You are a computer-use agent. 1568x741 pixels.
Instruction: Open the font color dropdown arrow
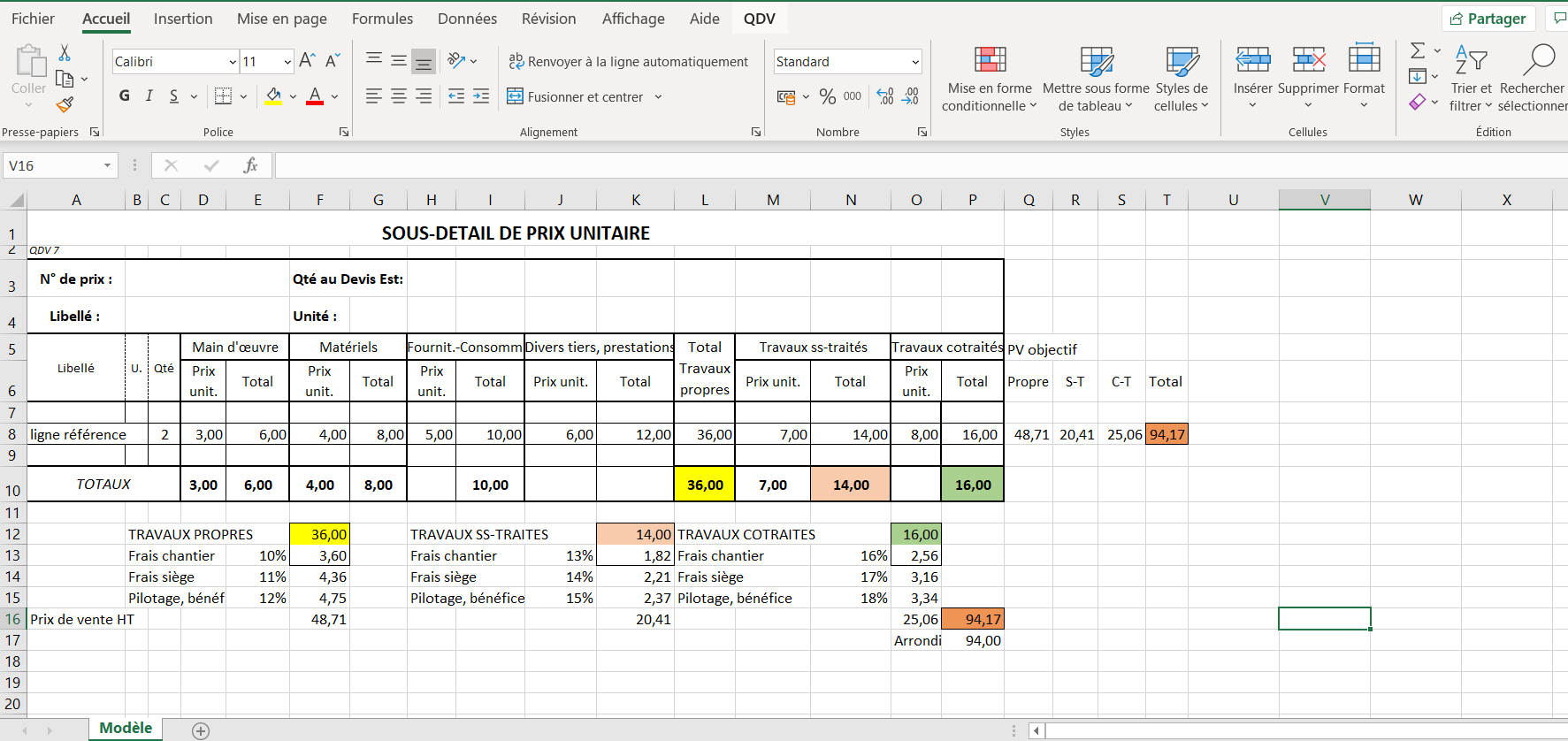point(335,96)
